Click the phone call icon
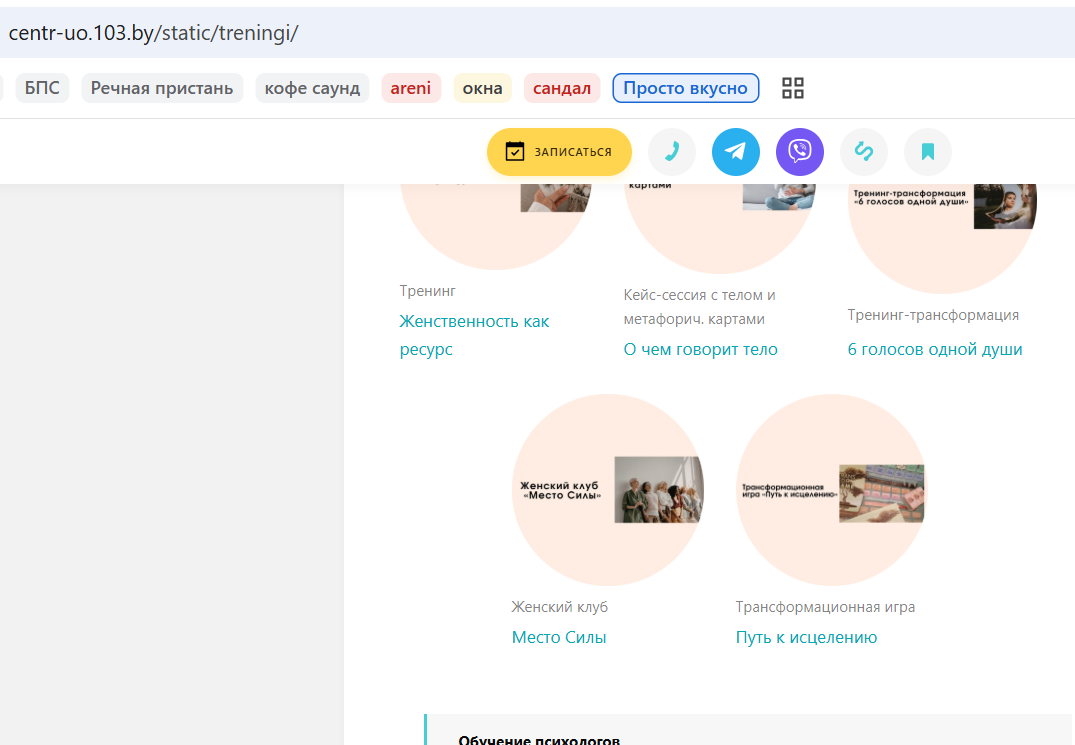Viewport: 1075px width, 745px height. pos(672,151)
